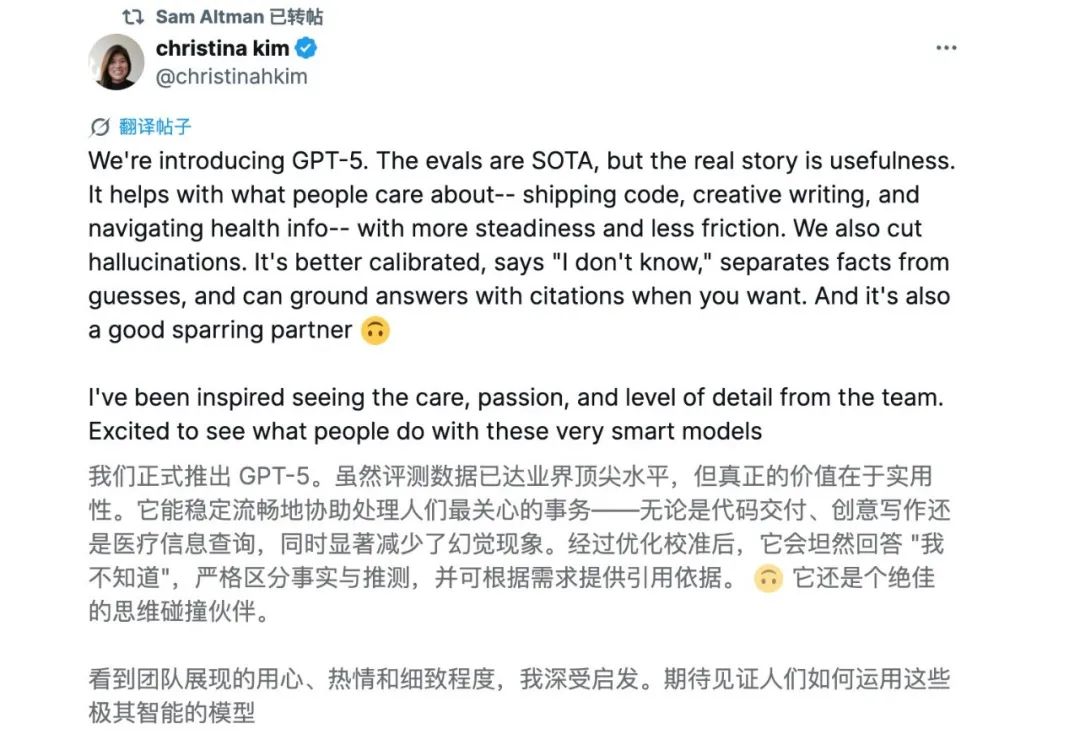The image size is (1080, 745).
Task: Click the upside-down smiley in the Chinese translation
Action: click(767, 578)
